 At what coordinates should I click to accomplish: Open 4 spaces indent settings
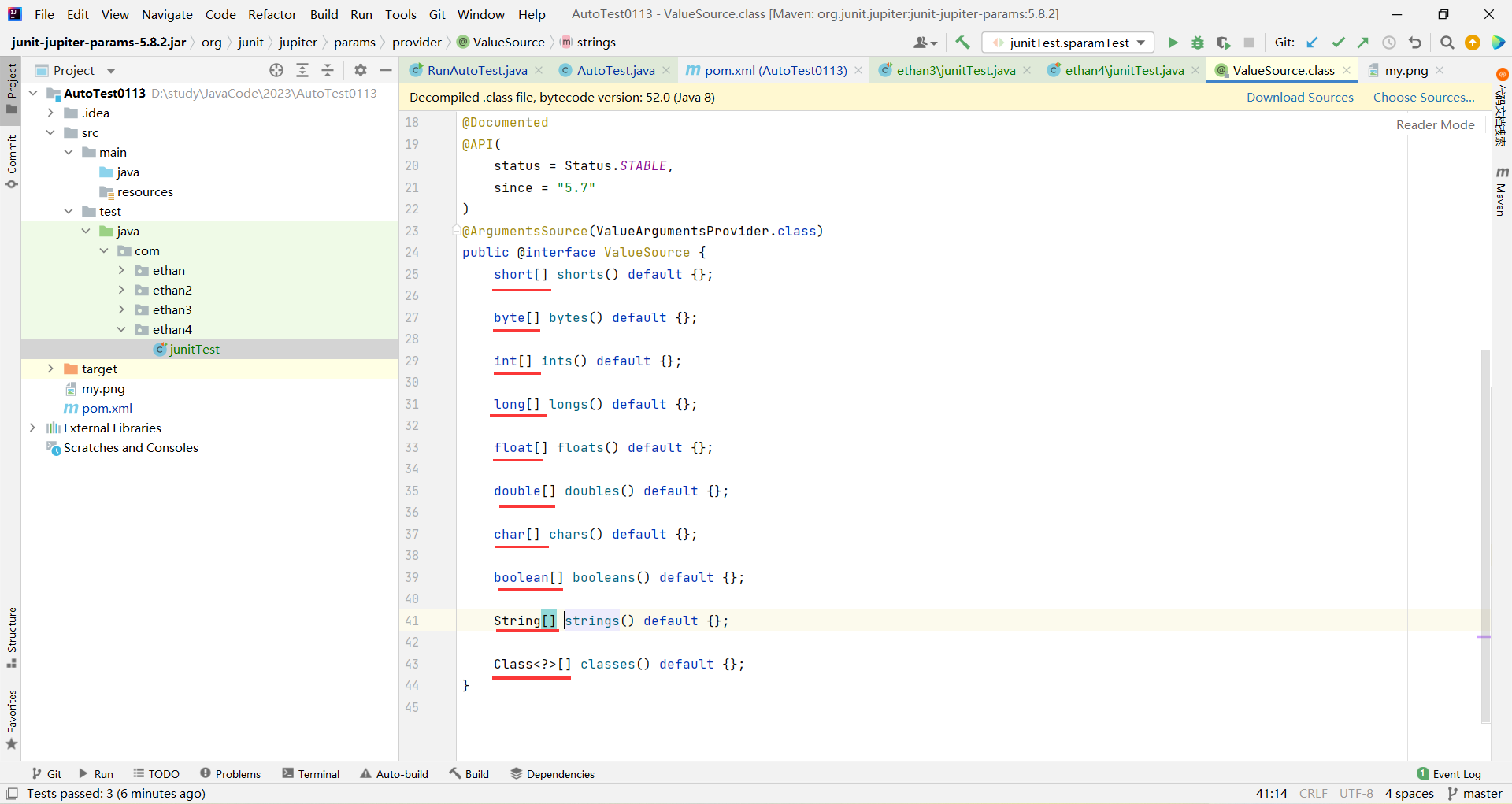click(x=1409, y=794)
